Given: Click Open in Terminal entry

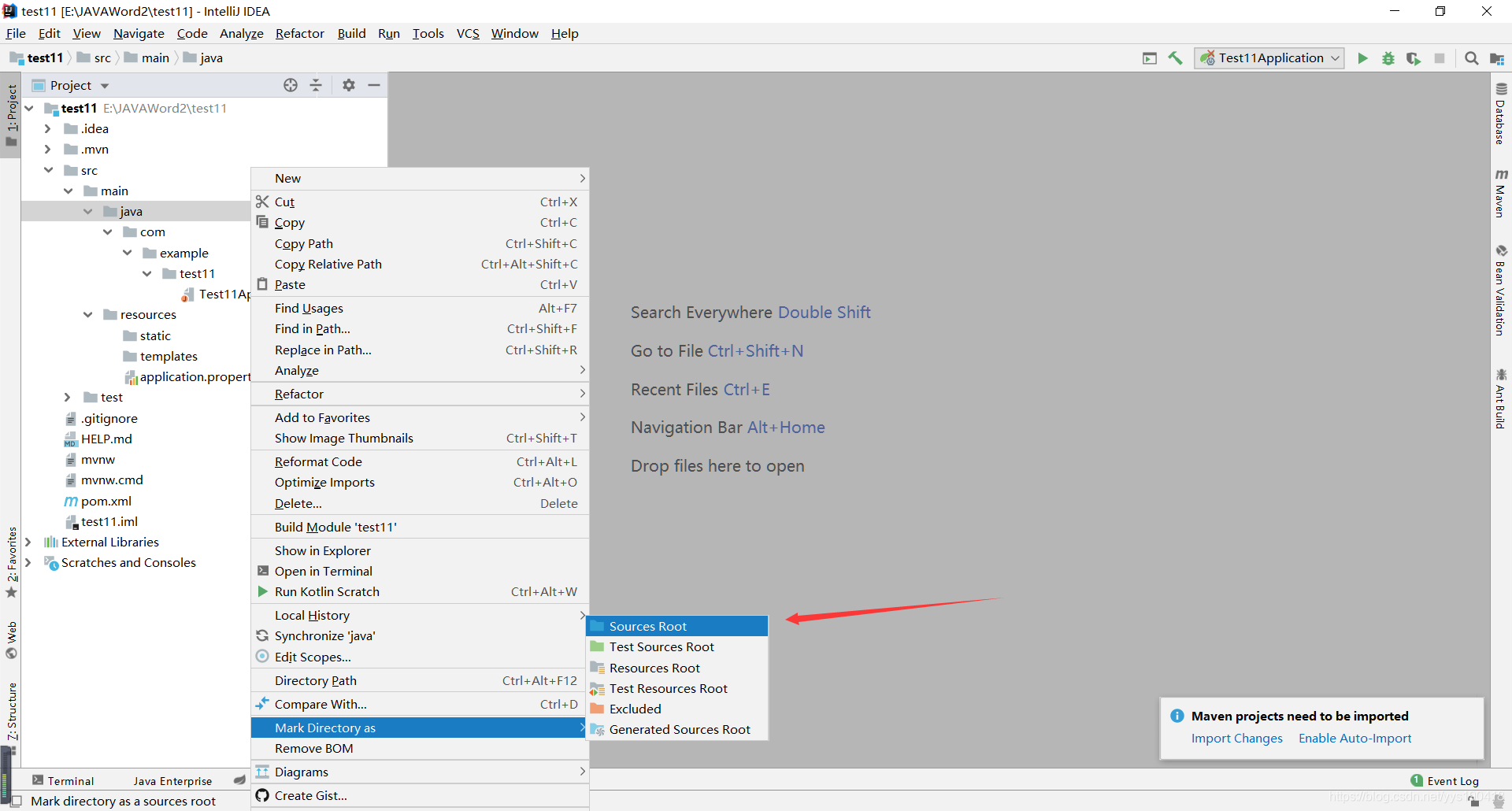Looking at the screenshot, I should (x=420, y=571).
